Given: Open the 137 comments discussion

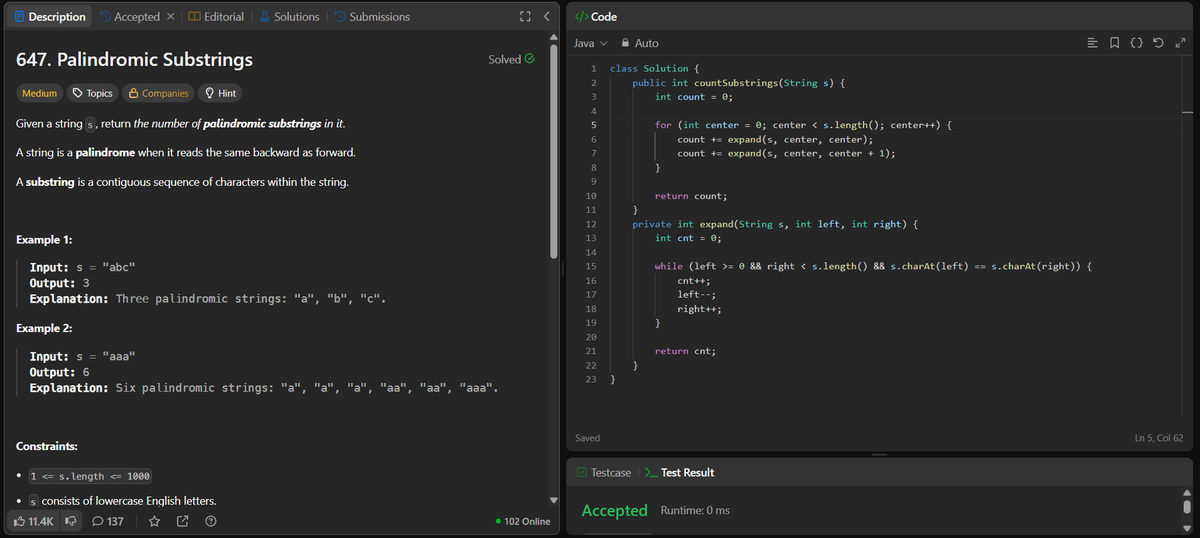Looking at the screenshot, I should click(x=107, y=521).
